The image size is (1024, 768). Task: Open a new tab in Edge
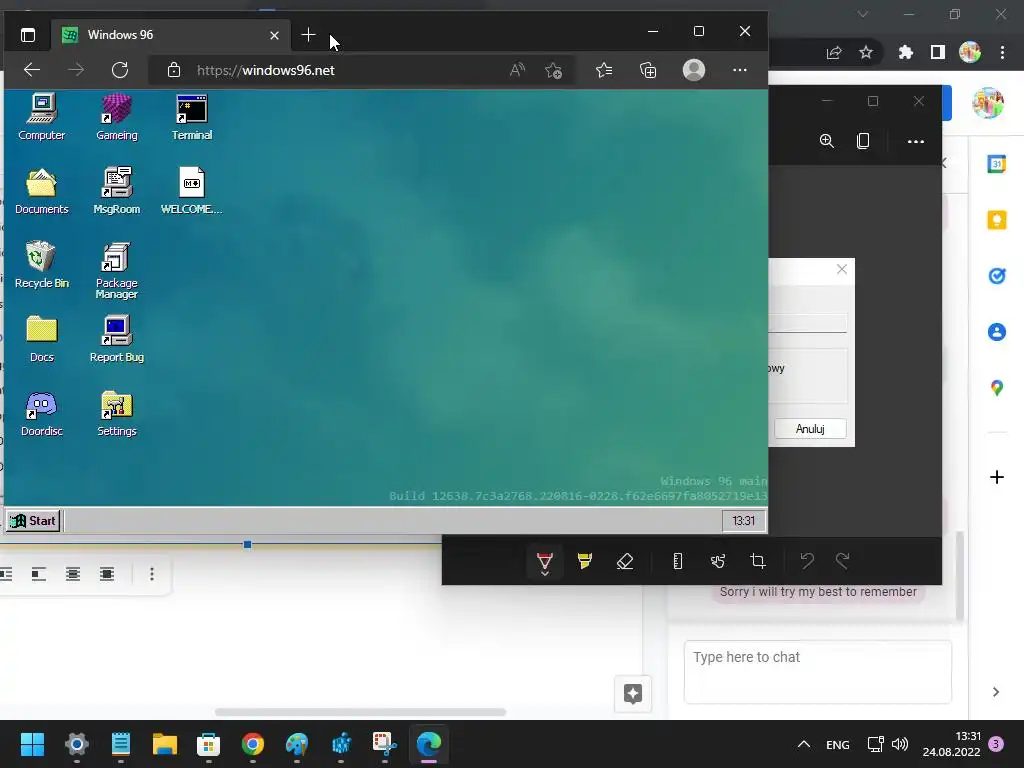point(308,35)
